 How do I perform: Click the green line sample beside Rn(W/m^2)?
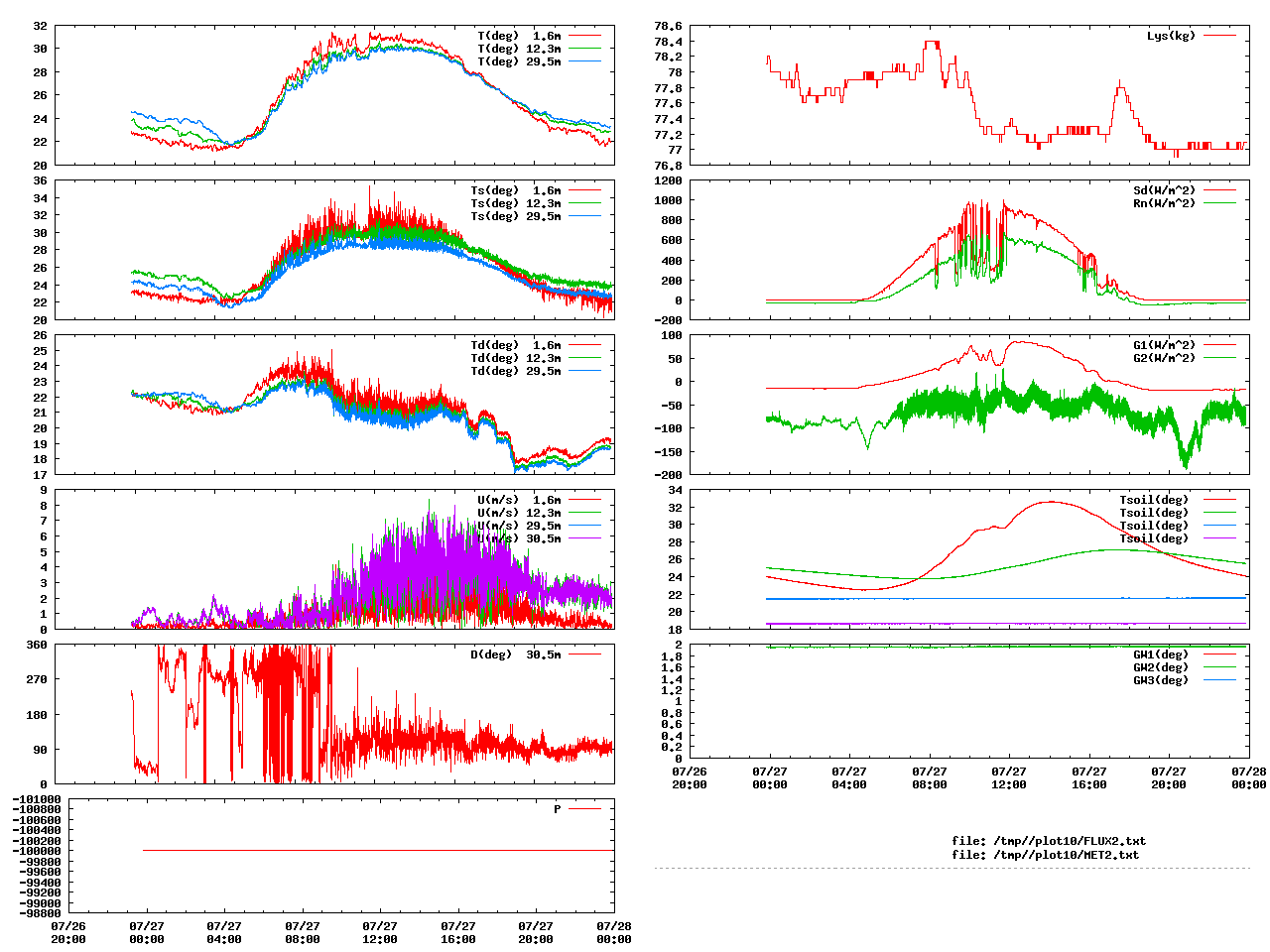(1219, 203)
